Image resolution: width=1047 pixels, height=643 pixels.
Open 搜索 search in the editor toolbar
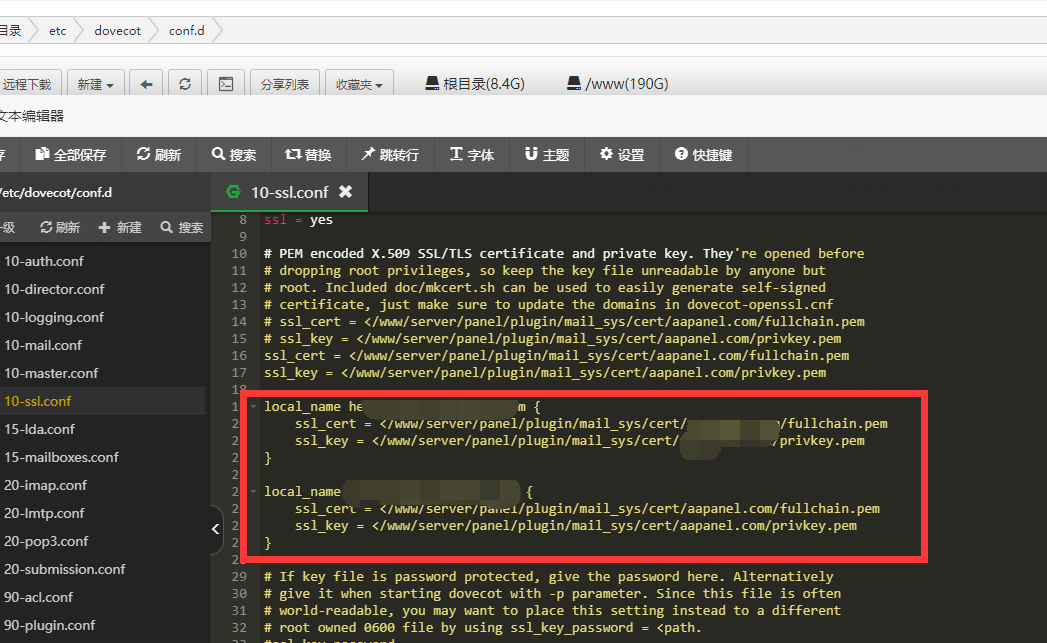pos(234,155)
